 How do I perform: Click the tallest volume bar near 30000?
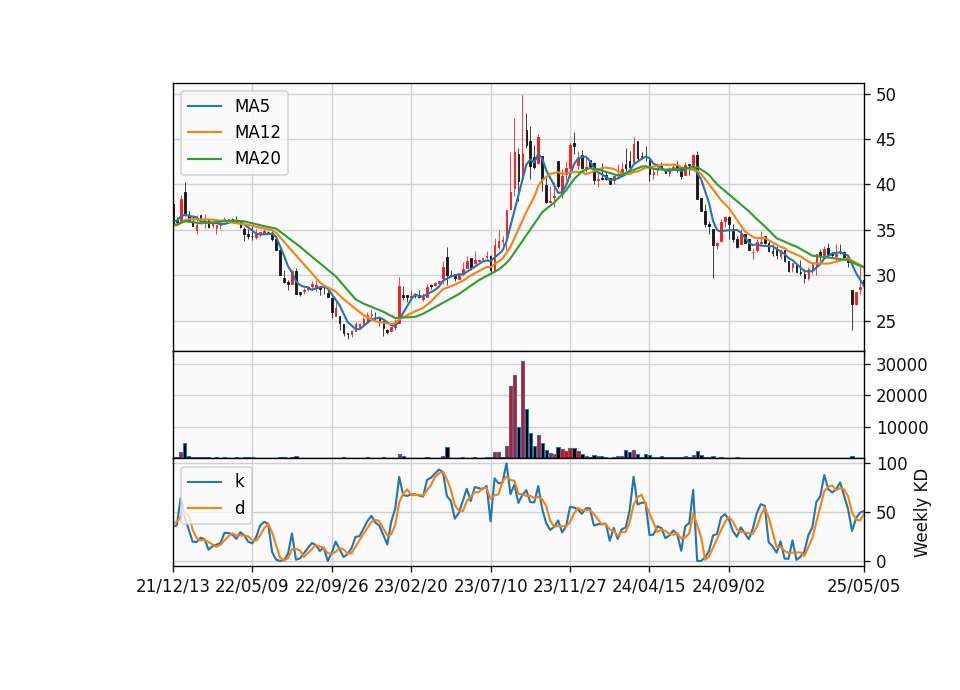523,410
